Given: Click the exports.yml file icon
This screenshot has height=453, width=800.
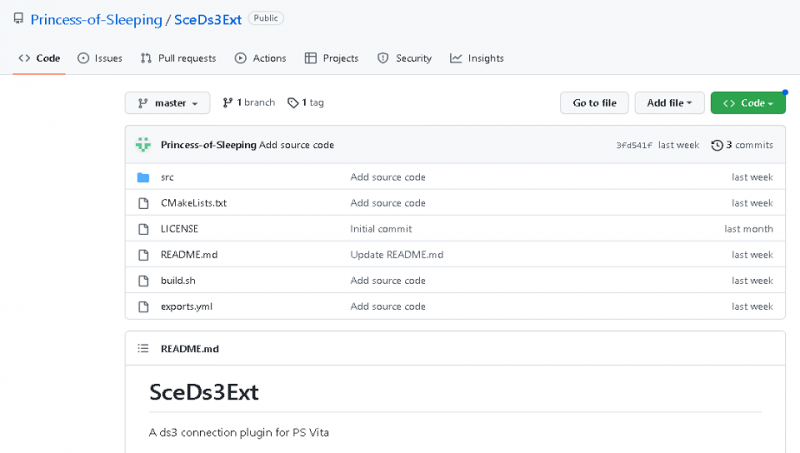Looking at the screenshot, I should click(143, 307).
